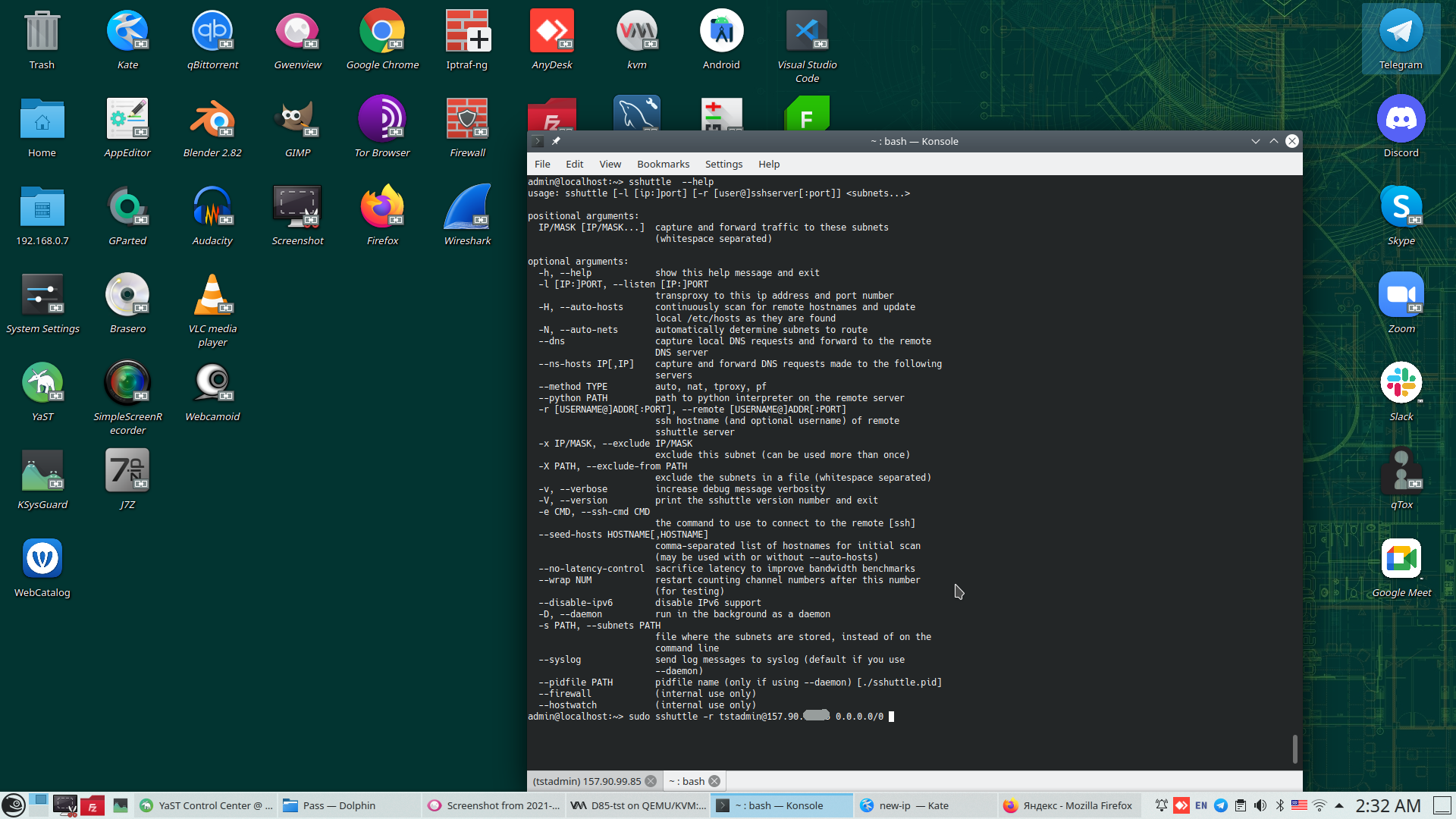Close the bash terminal tab
Viewport: 1456px width, 819px height.
[x=714, y=781]
